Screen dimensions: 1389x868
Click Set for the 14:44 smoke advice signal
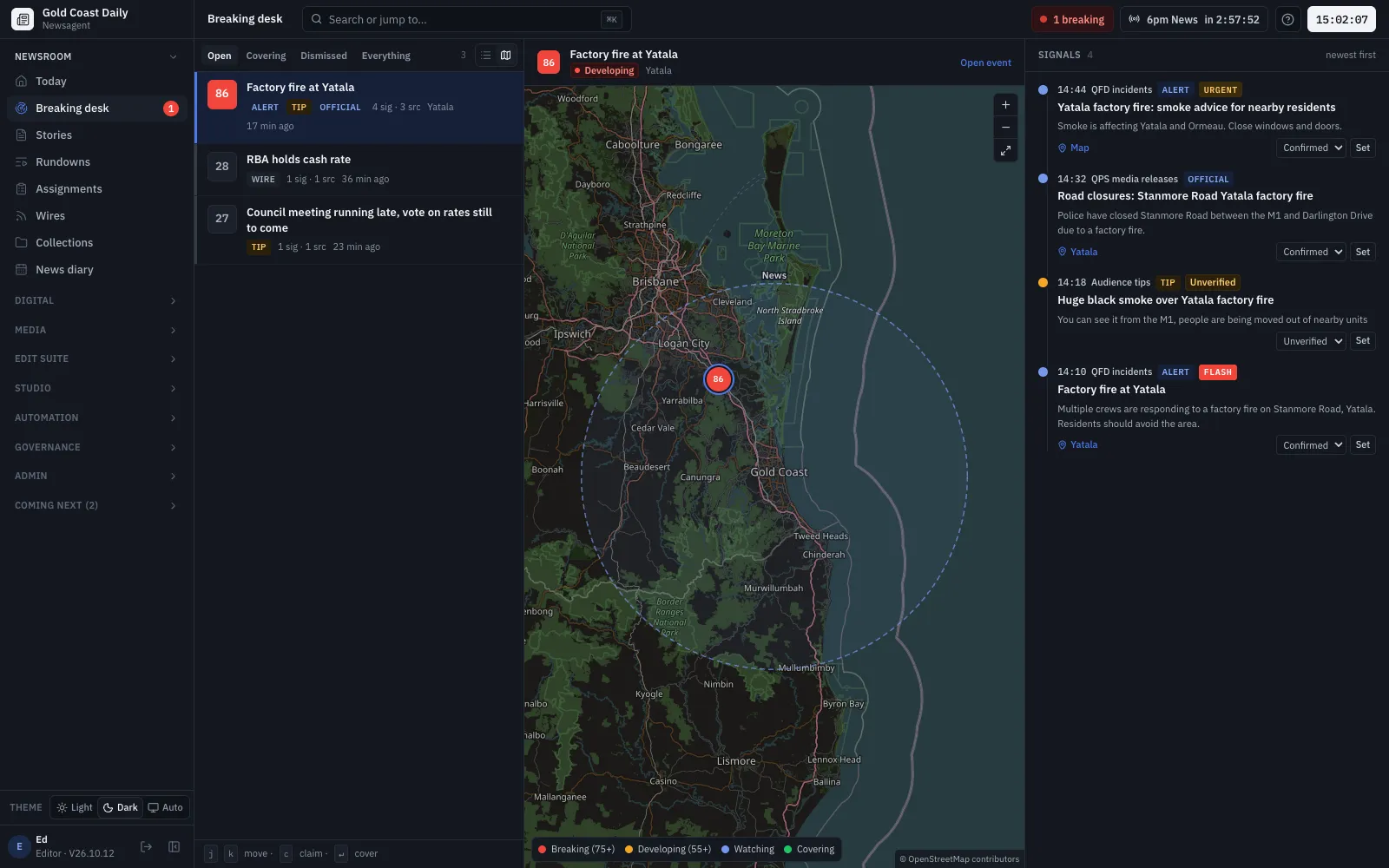[x=1363, y=148]
